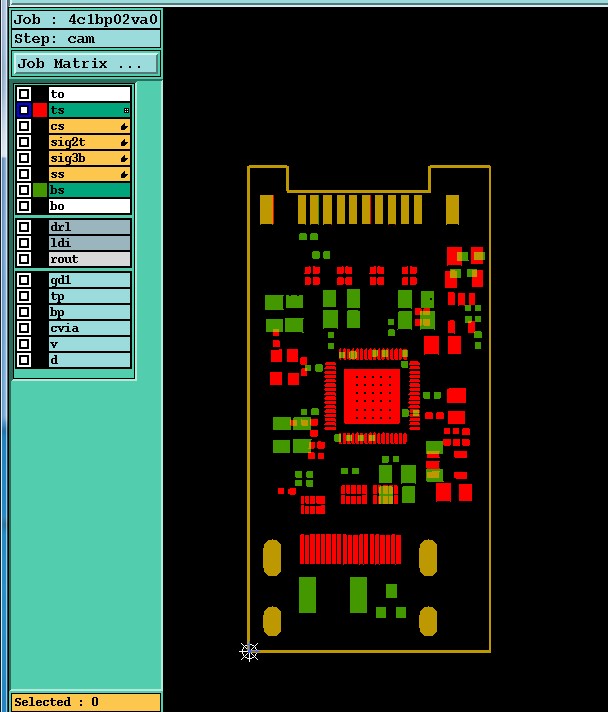This screenshot has height=712, width=608.
Task: Select the 'bo' layer name
Action: tap(89, 206)
